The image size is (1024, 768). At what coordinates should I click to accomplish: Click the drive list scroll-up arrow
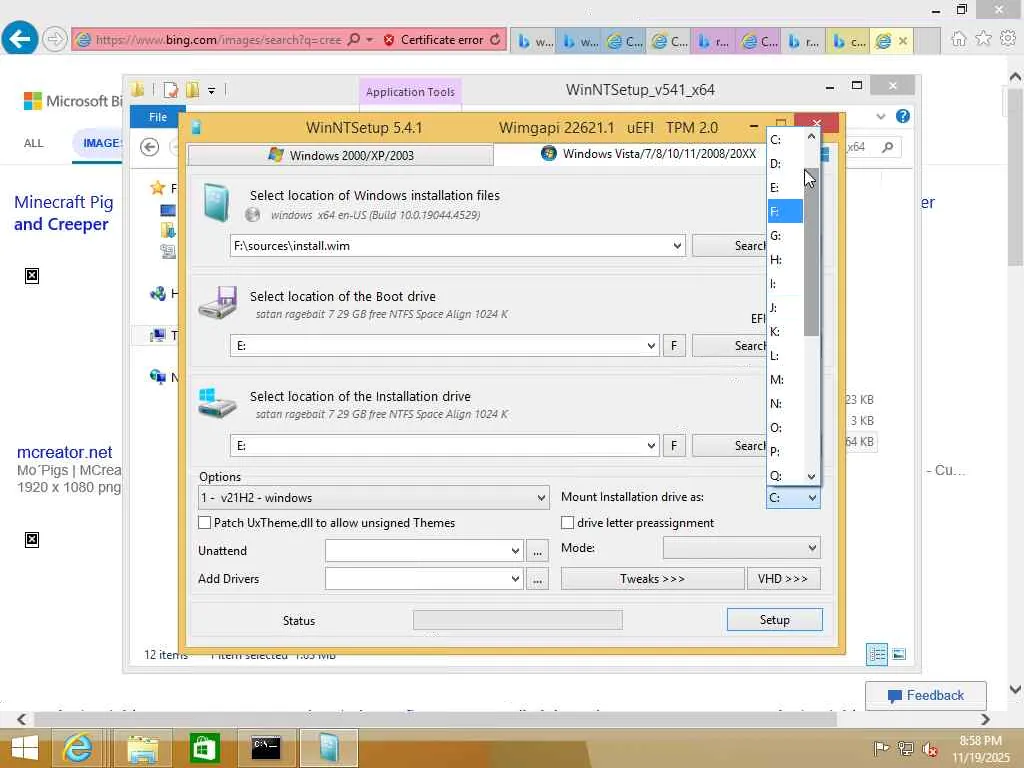click(x=811, y=136)
